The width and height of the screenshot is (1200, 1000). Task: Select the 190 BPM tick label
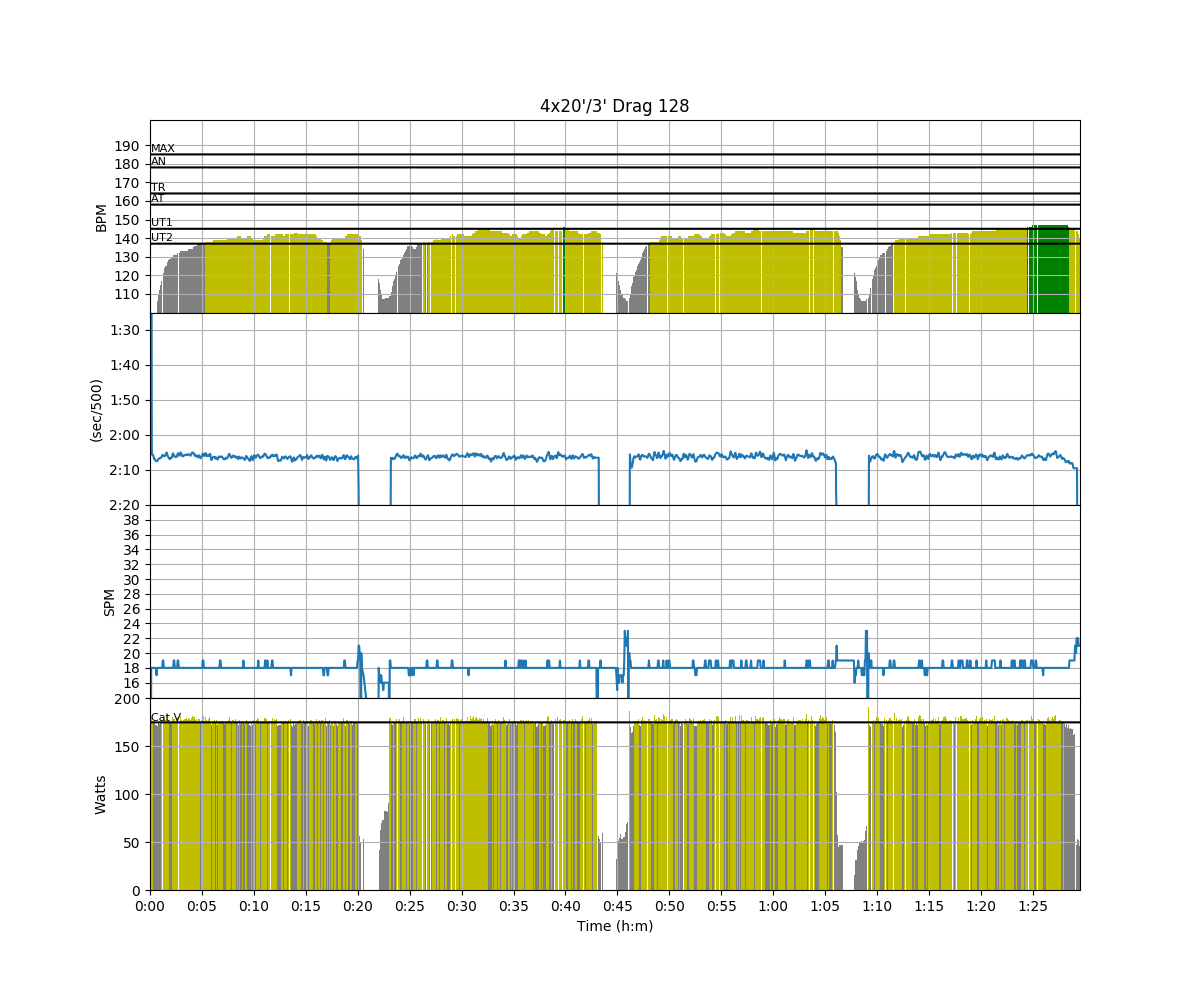coord(126,146)
